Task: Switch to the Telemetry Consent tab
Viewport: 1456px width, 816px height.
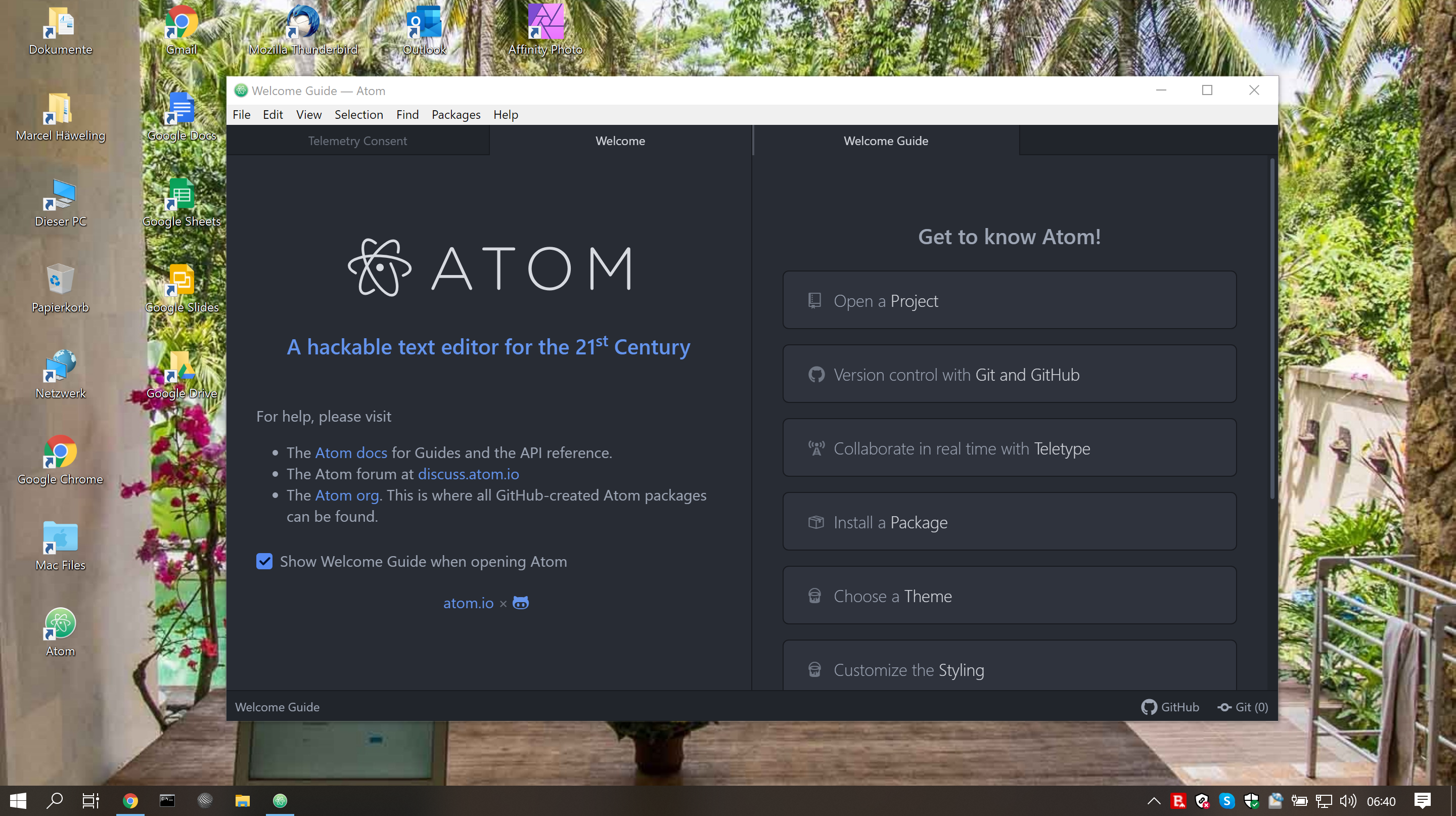Action: (358, 141)
